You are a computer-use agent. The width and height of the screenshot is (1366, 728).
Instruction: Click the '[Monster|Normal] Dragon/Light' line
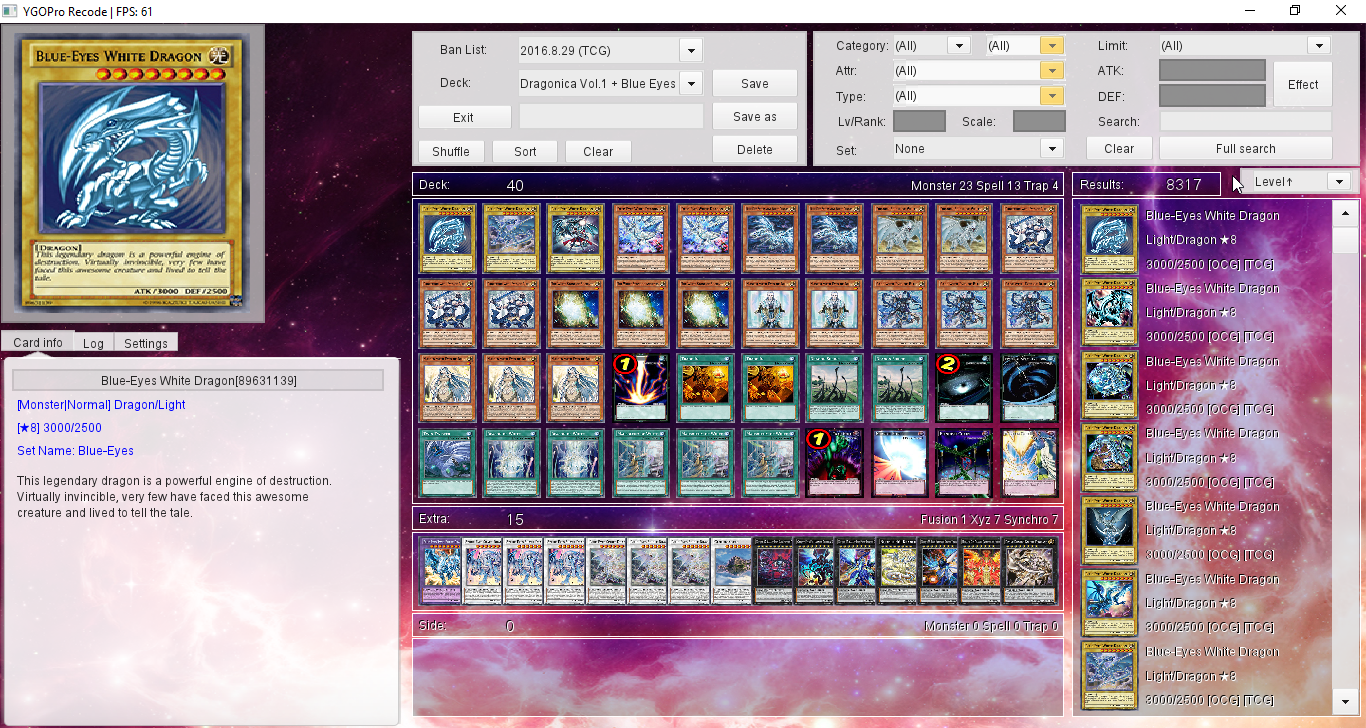pyautogui.click(x=101, y=405)
